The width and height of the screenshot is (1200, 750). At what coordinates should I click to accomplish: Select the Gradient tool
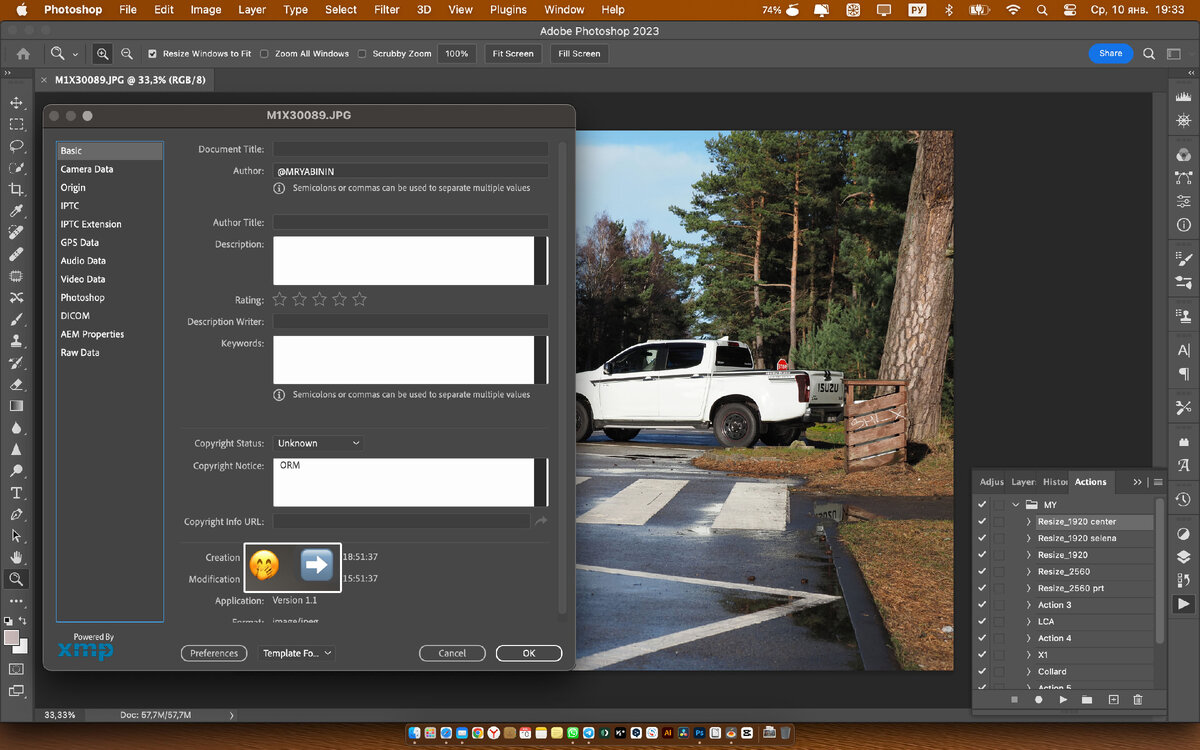pos(16,406)
